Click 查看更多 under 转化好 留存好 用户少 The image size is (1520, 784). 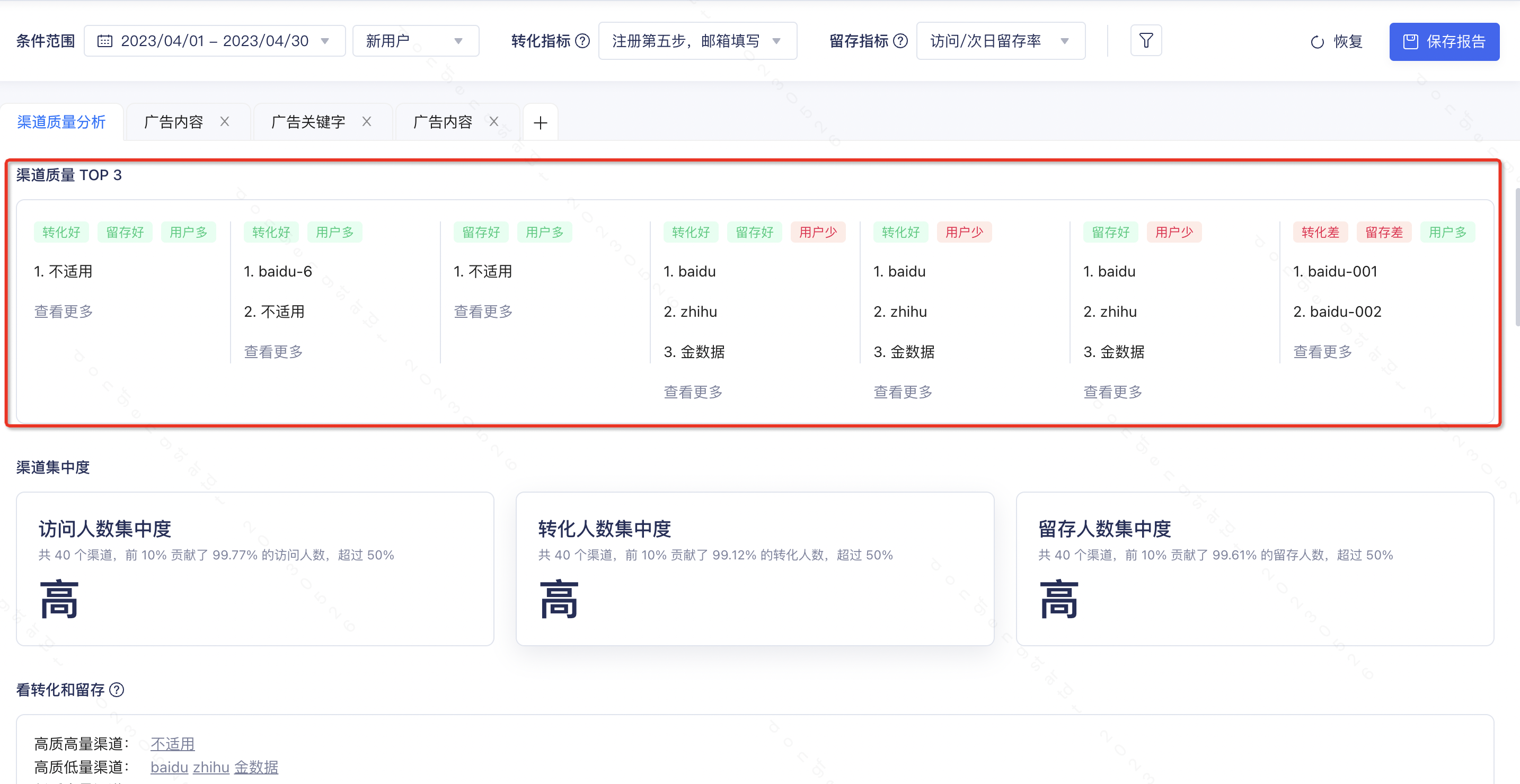pos(693,393)
